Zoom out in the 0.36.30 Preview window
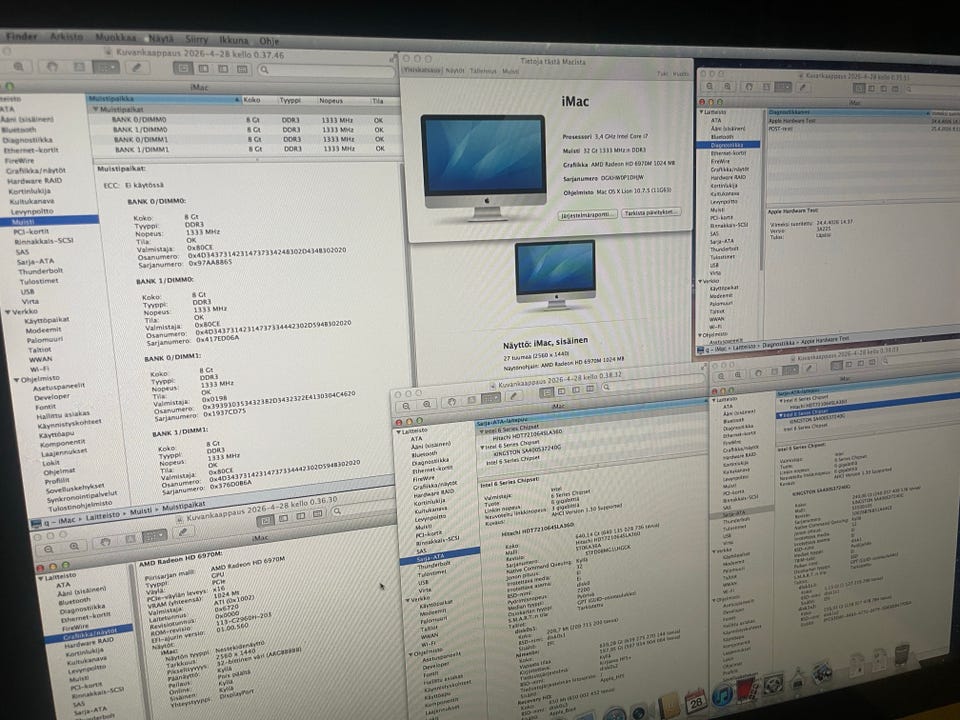 48,548
